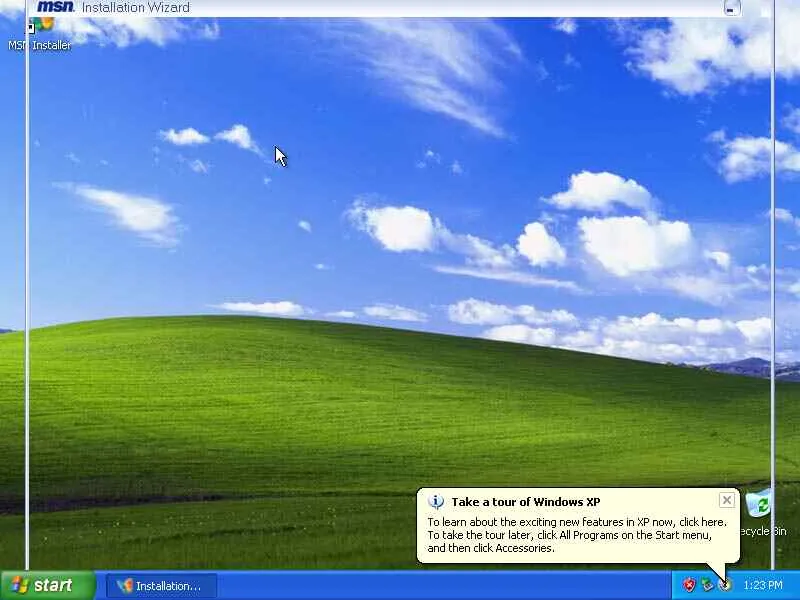Open the MSN Installer desktop shortcut

pos(39,34)
